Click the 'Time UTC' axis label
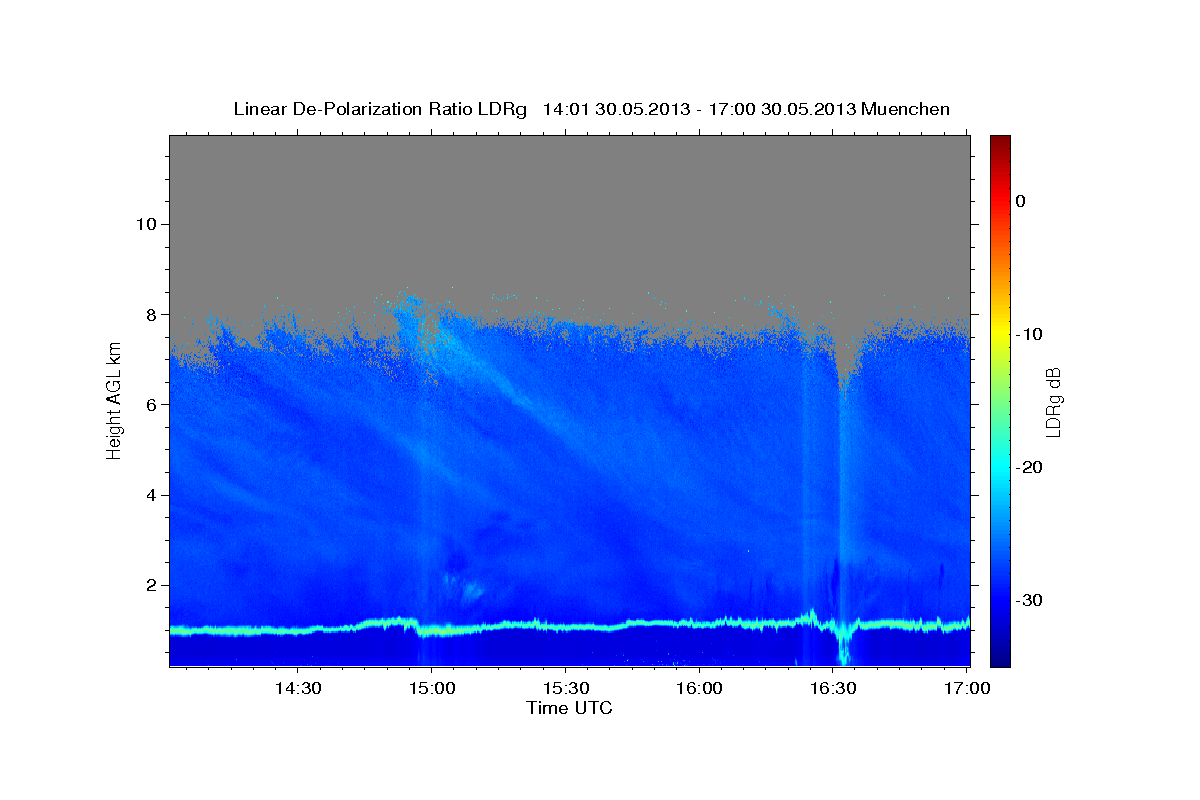Viewport: 1200px width, 800px height. pyautogui.click(x=569, y=708)
